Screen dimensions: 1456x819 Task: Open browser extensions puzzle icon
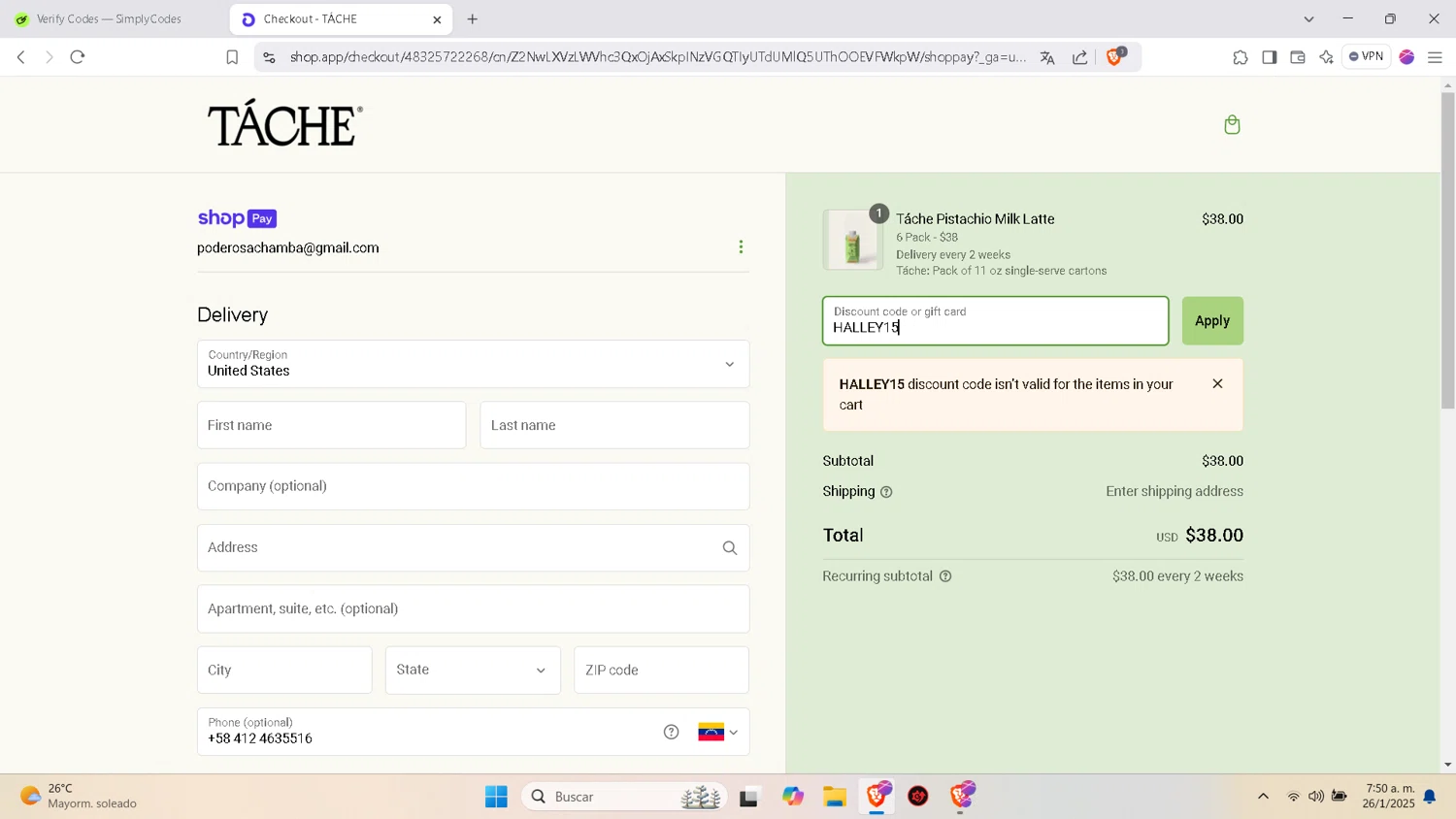pos(1241,57)
